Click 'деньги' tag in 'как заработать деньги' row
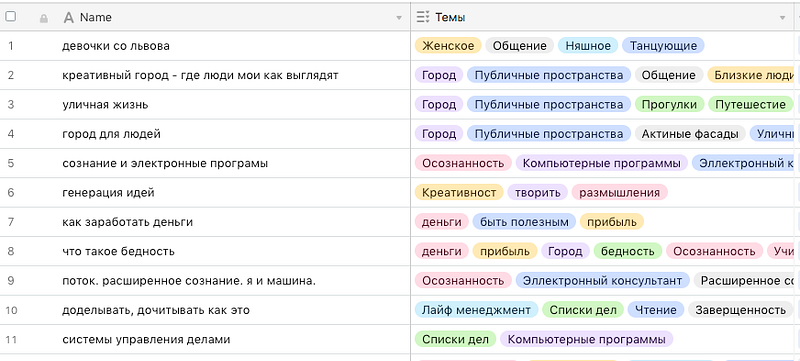This screenshot has height=361, width=800. pyautogui.click(x=441, y=222)
